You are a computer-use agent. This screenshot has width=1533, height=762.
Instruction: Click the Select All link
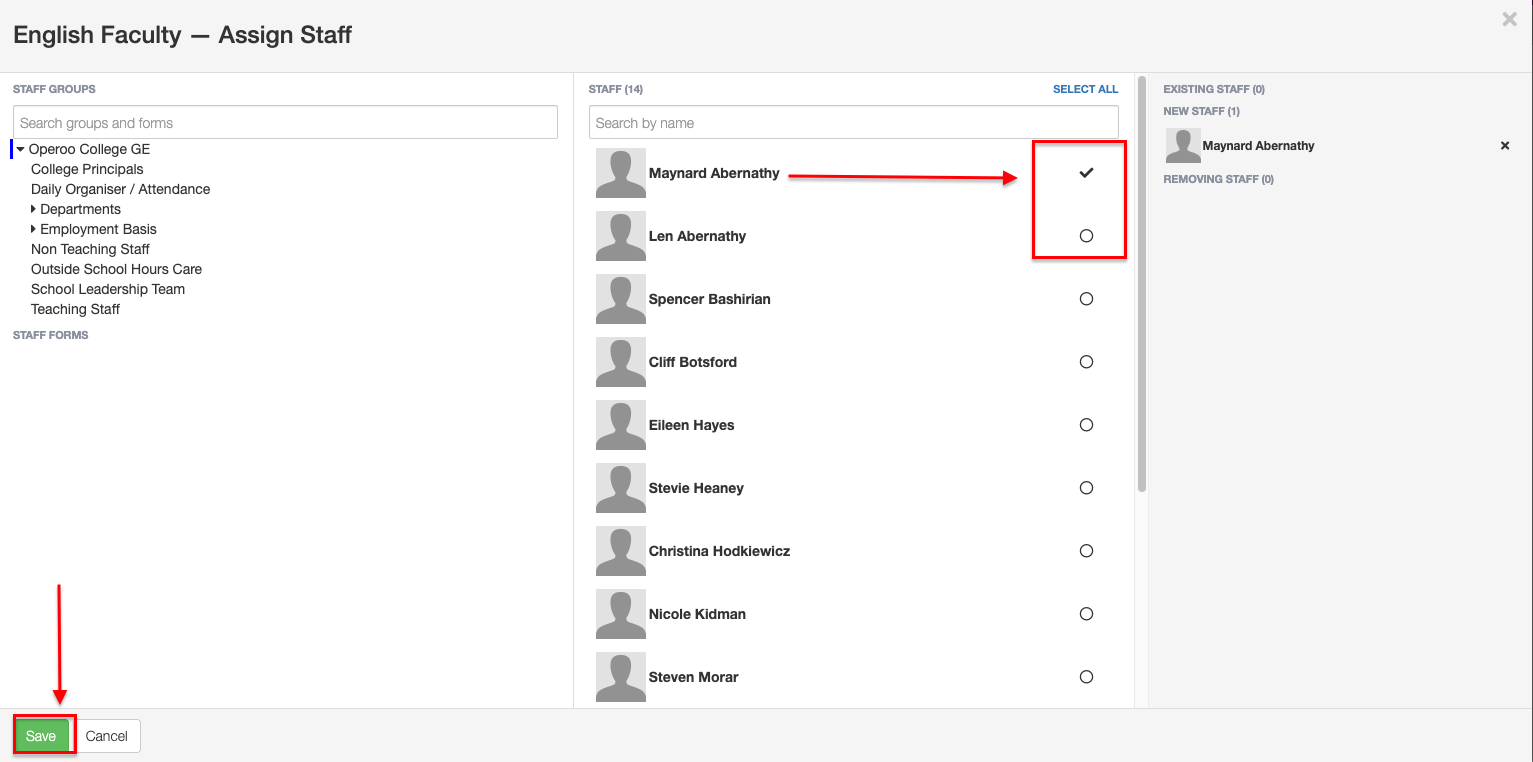(1085, 89)
